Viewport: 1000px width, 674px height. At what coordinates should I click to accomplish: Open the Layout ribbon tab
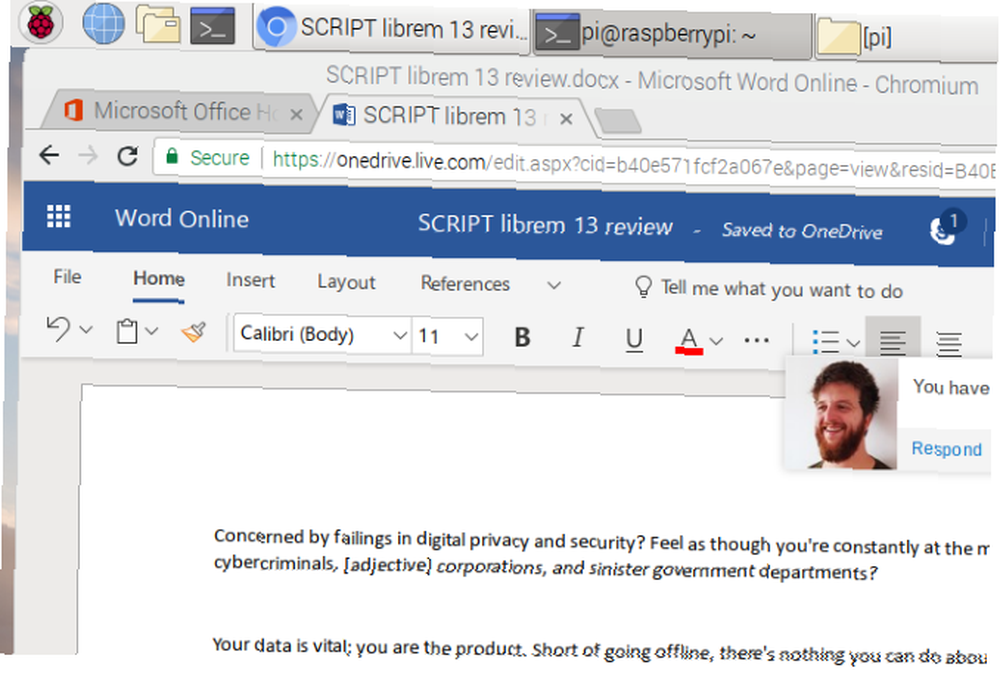click(346, 282)
